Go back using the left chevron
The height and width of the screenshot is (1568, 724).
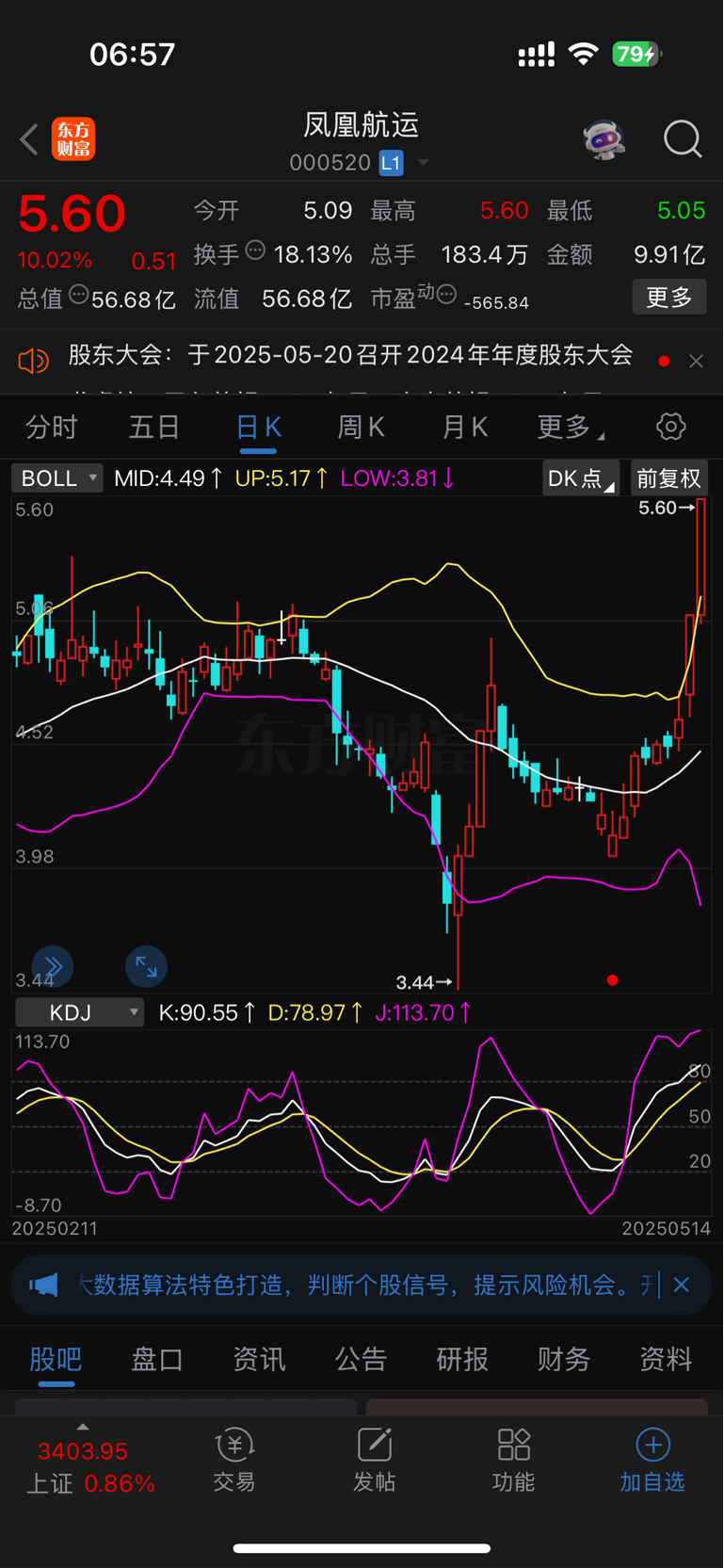tap(29, 140)
